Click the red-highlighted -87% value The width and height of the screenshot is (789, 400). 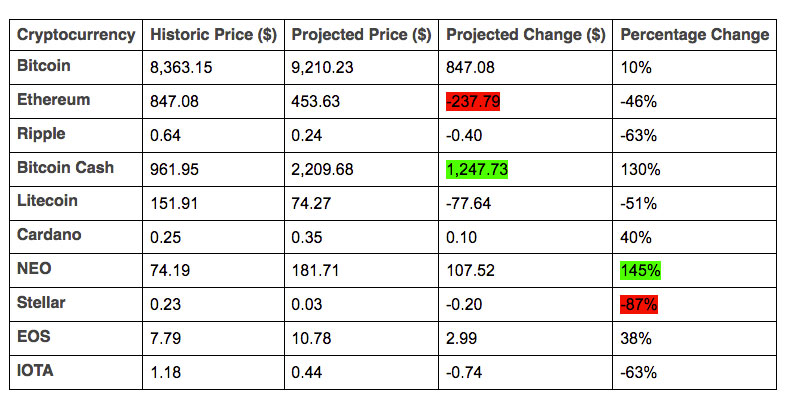pyautogui.click(x=639, y=304)
